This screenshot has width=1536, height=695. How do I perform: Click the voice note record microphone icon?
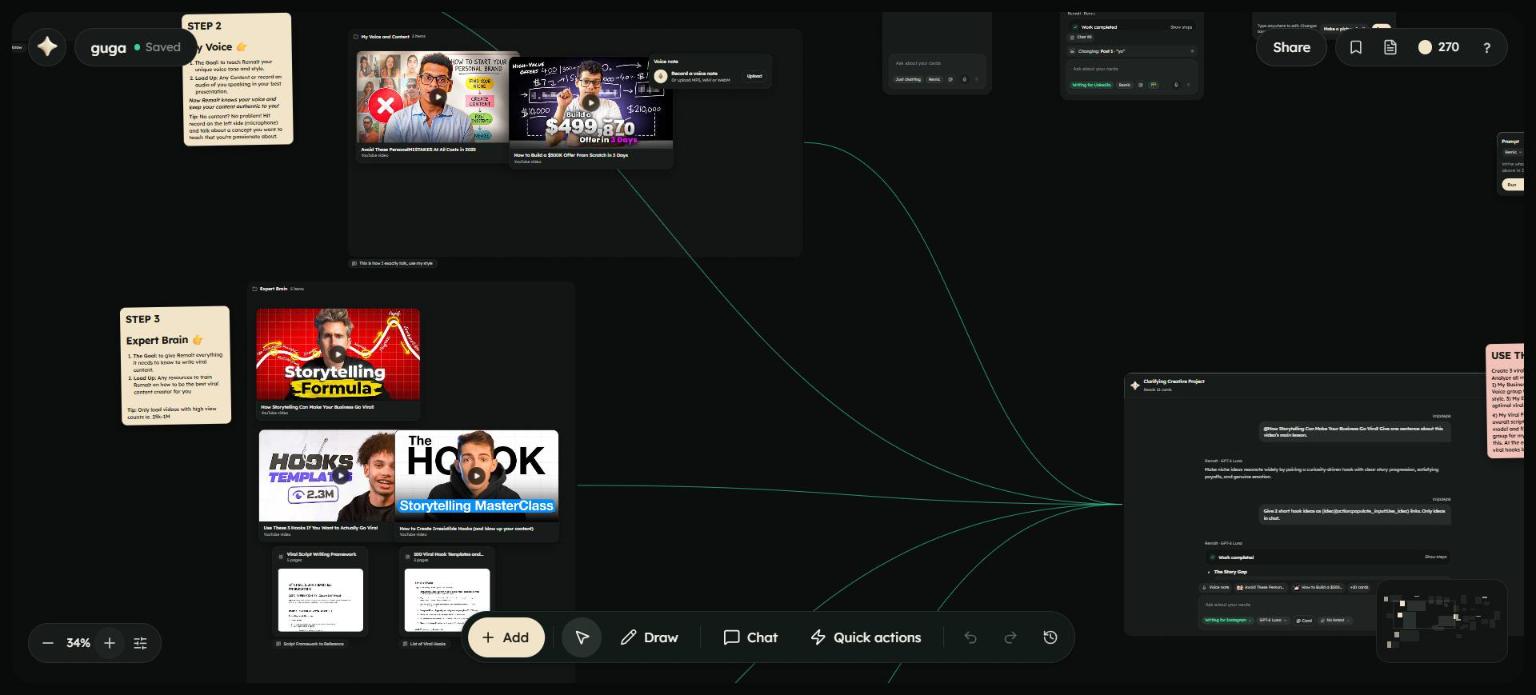(660, 76)
